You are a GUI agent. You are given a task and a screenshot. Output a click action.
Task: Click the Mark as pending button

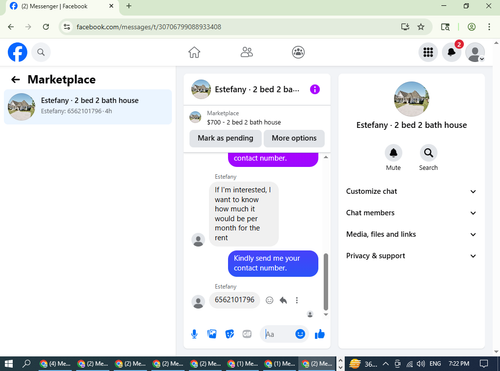click(x=225, y=138)
